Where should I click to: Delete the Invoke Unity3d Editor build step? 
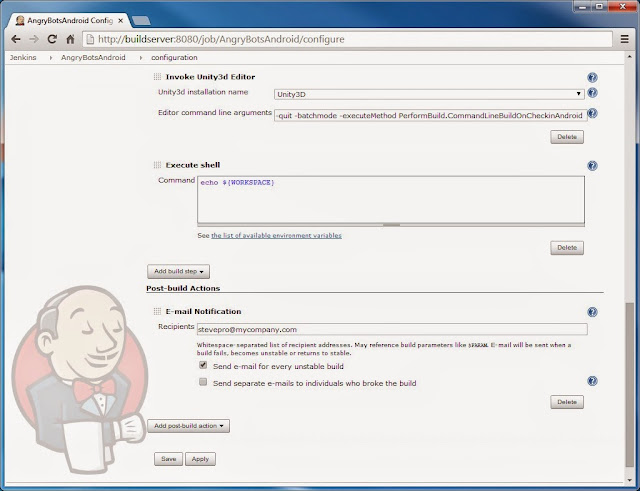(x=567, y=137)
